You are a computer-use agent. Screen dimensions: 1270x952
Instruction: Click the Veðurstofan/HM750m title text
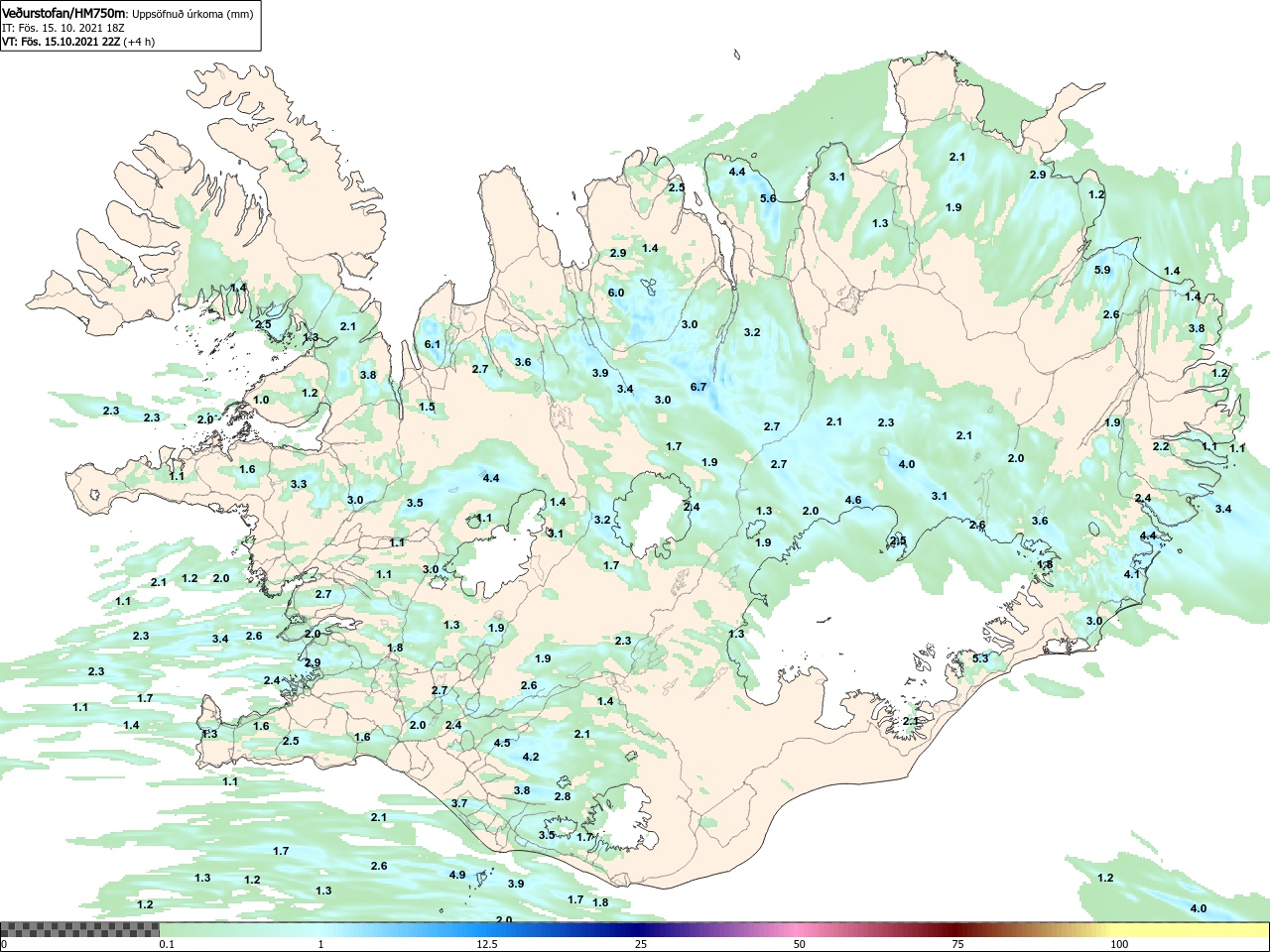tap(64, 14)
